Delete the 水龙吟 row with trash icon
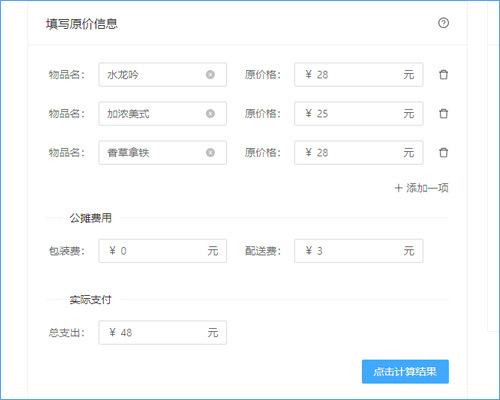The width and height of the screenshot is (500, 400). click(443, 75)
